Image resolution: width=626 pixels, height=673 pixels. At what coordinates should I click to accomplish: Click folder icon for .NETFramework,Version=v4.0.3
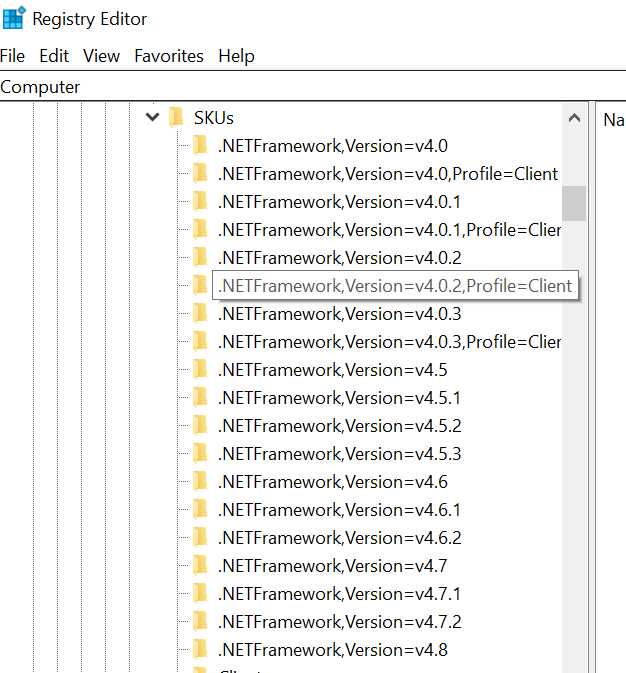point(201,313)
